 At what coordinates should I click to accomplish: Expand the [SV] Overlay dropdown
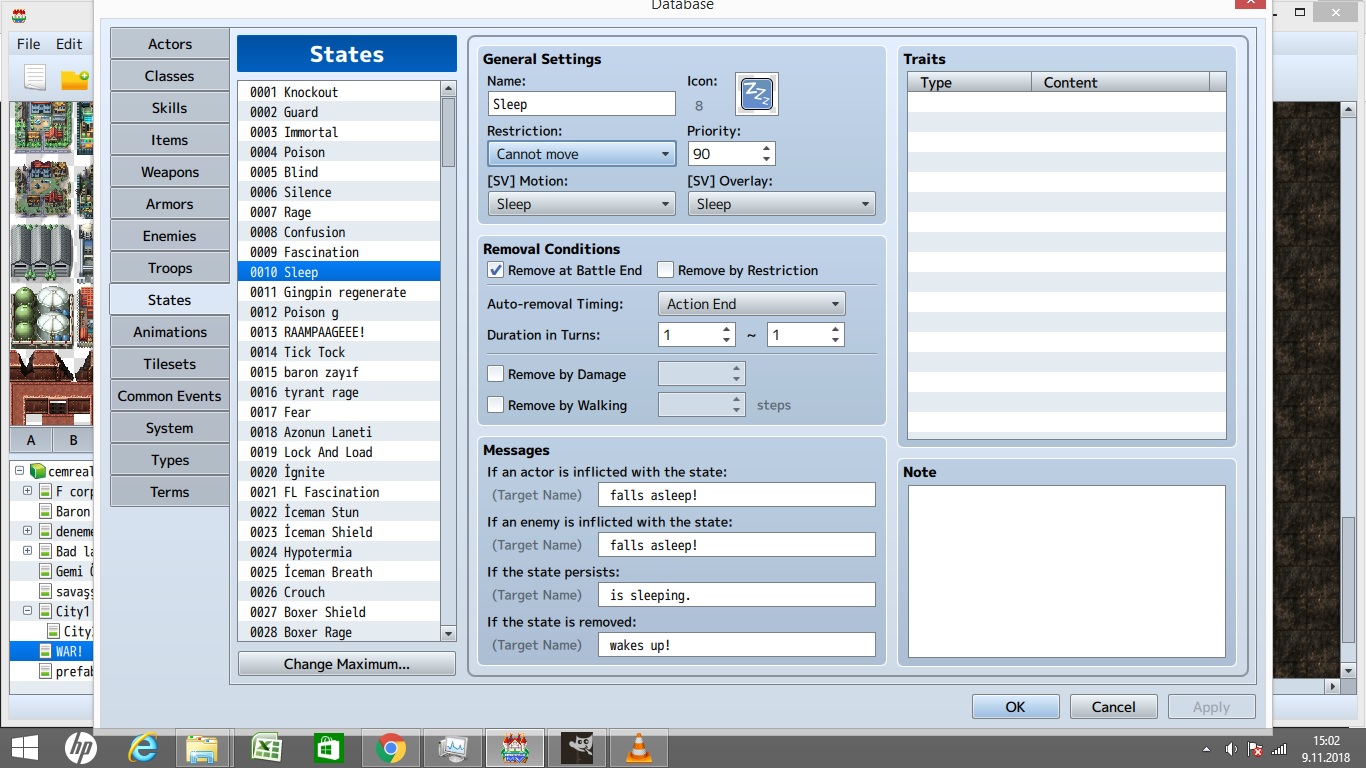pos(781,204)
